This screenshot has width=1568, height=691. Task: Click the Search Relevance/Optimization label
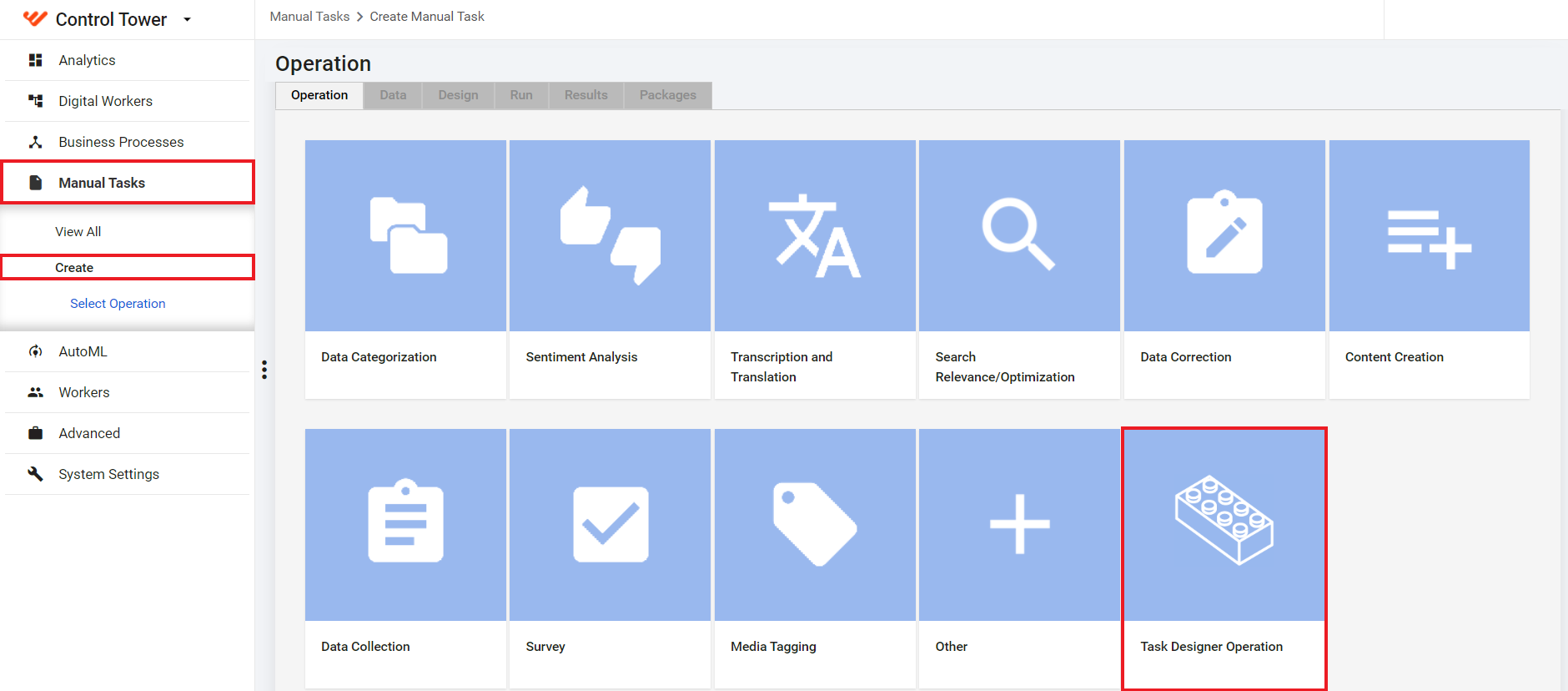(1005, 367)
